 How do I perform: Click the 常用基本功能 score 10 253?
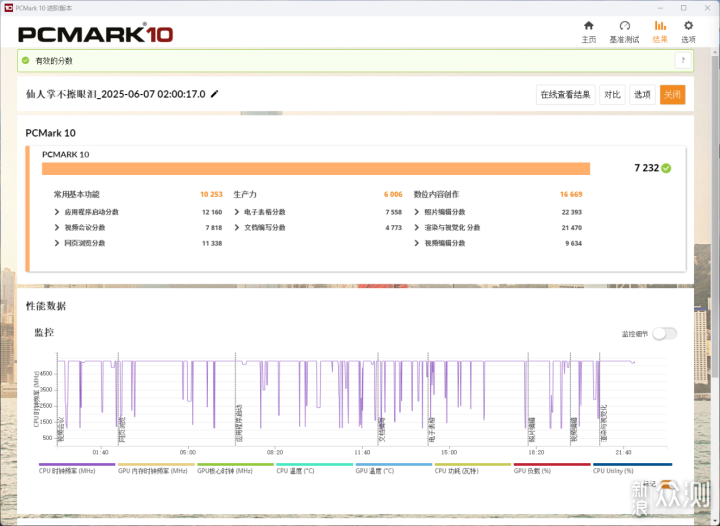click(211, 195)
